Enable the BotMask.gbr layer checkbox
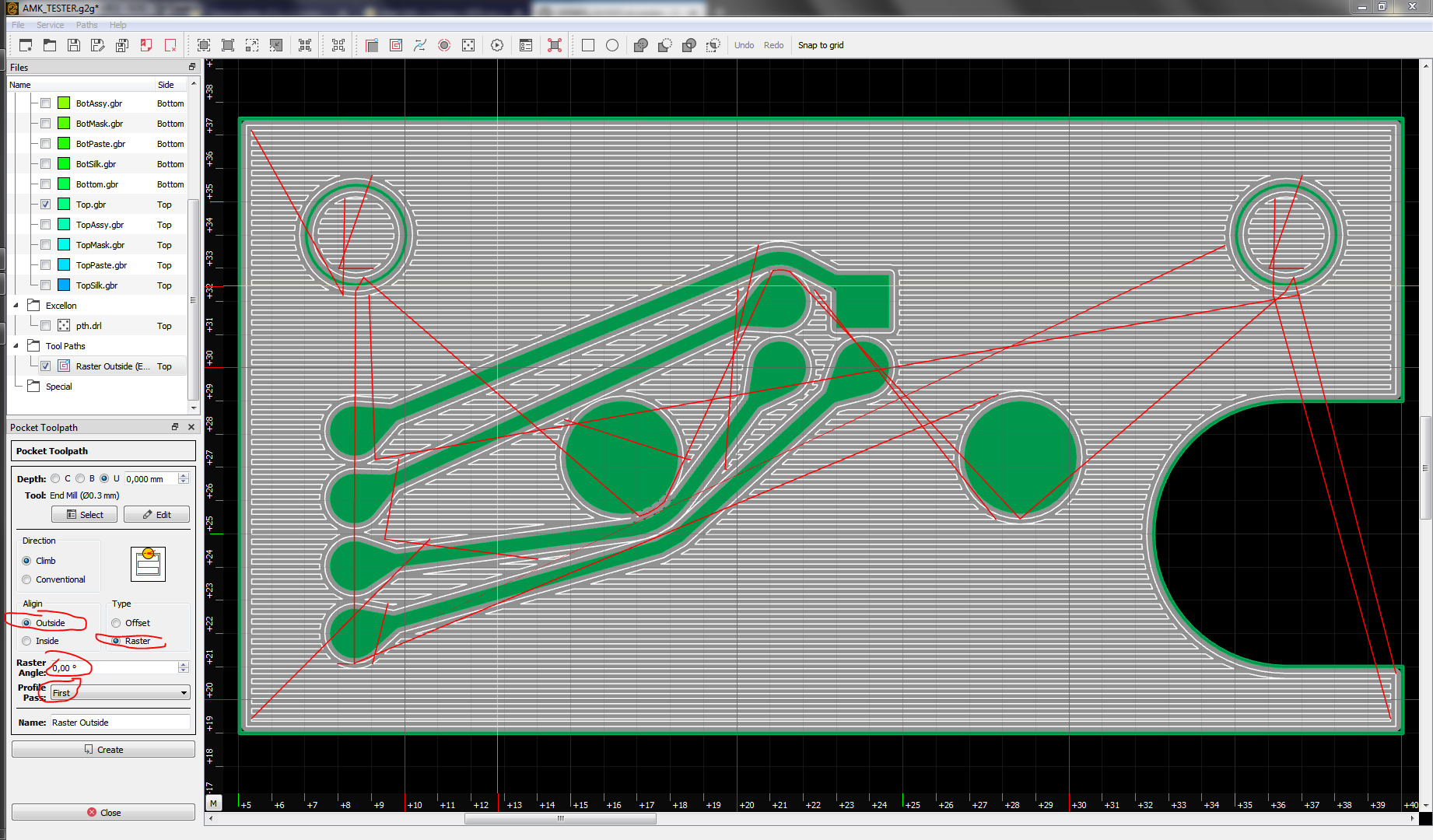1433x840 pixels. 45,124
